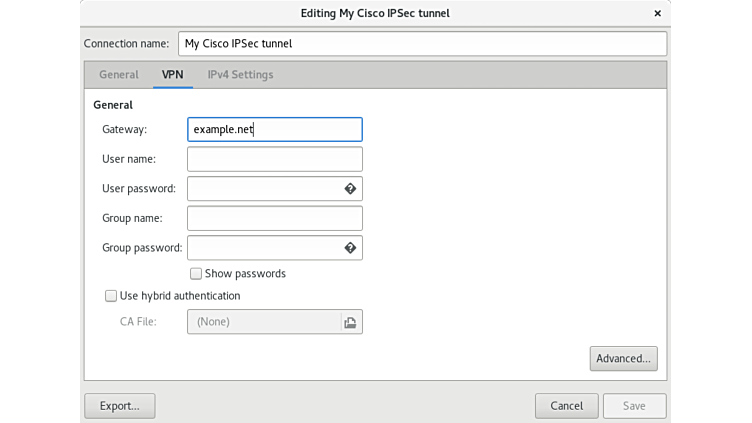Toggle Use hybrid authentication checkbox

point(111,296)
